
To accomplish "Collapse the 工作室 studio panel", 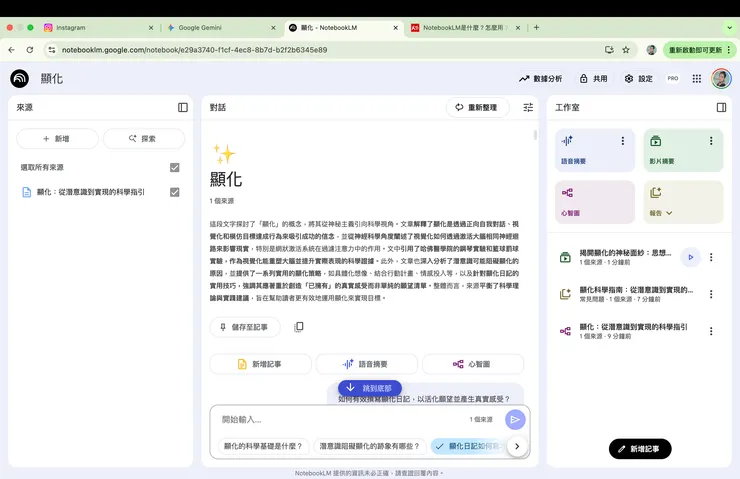I will [x=721, y=108].
